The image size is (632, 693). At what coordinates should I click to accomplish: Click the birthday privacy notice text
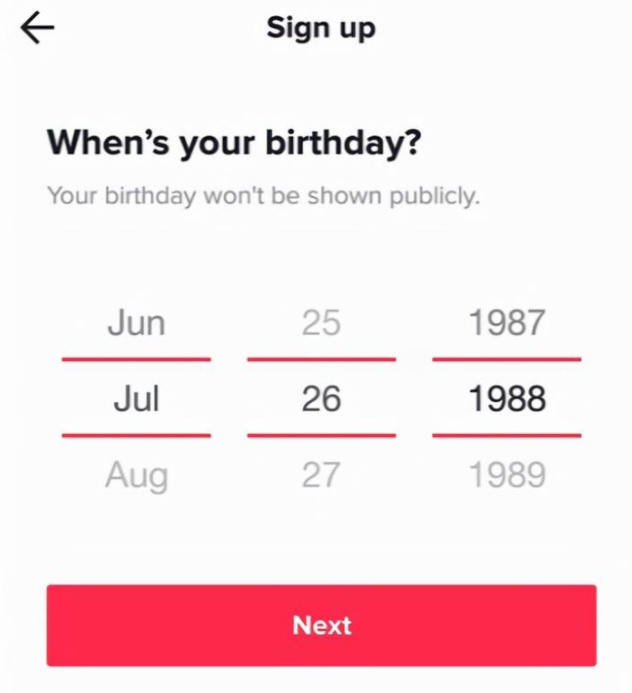[263, 195]
